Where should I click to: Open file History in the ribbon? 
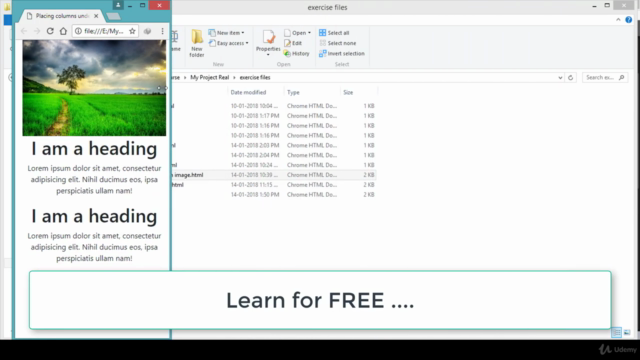pyautogui.click(x=297, y=53)
